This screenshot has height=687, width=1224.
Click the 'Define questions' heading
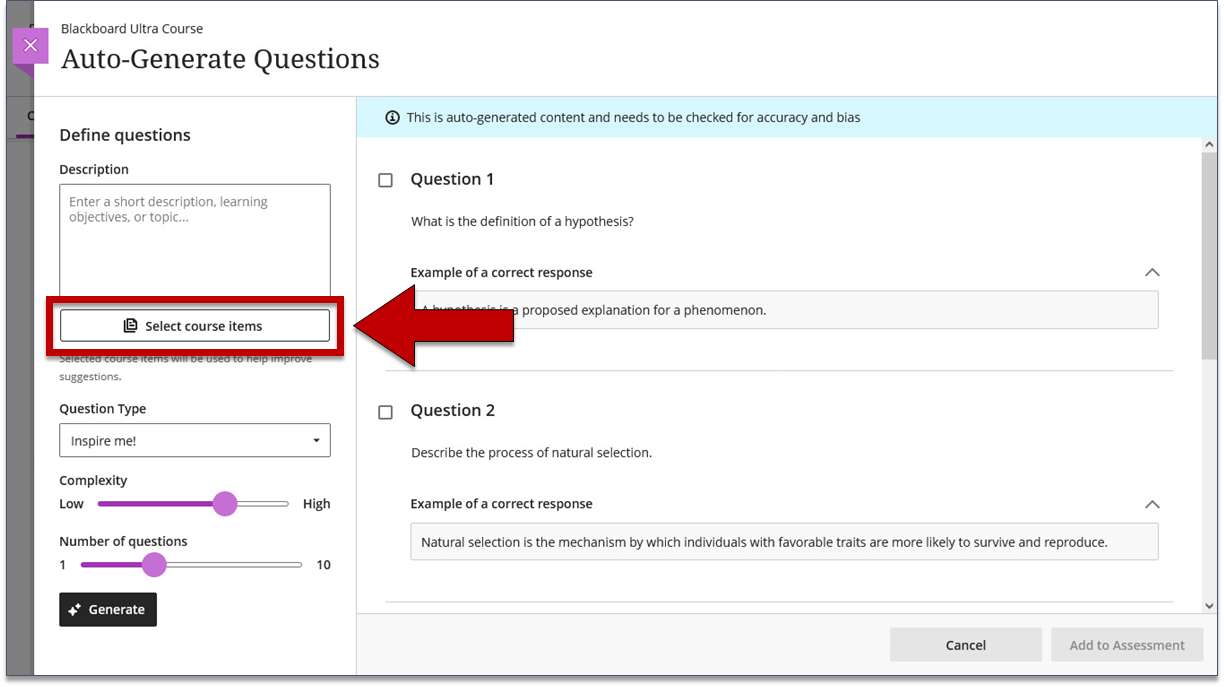click(125, 136)
